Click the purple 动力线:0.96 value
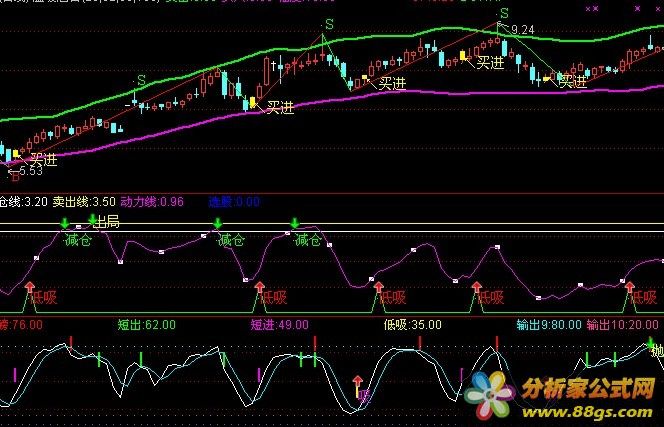Image resolution: width=664 pixels, height=427 pixels. click(152, 202)
